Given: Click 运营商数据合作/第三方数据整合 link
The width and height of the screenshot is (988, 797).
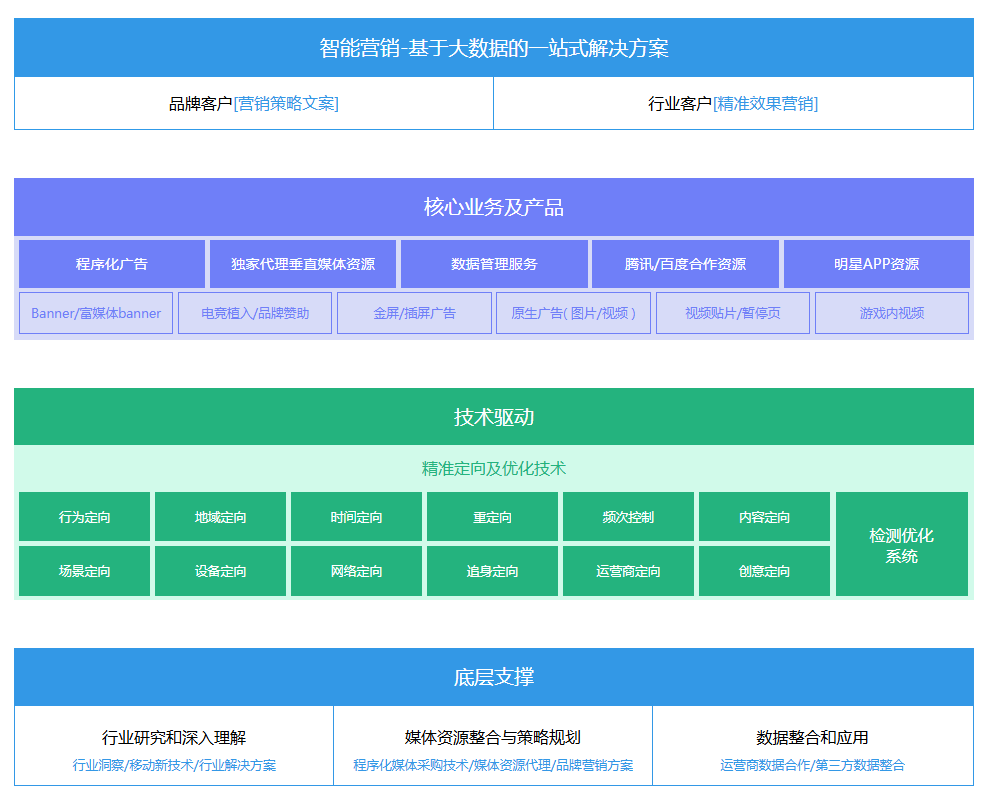Looking at the screenshot, I should tap(812, 765).
